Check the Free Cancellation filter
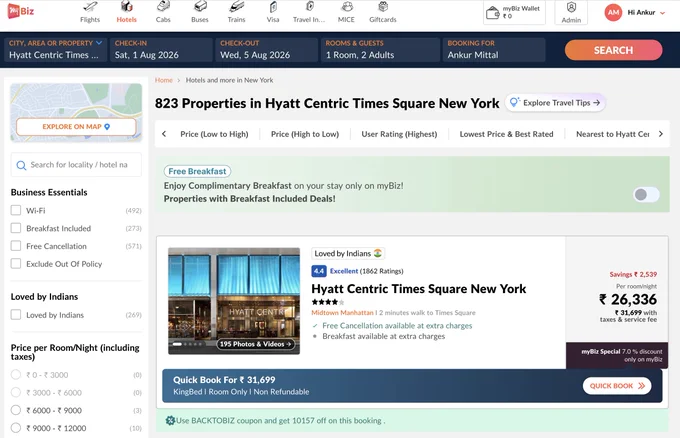Image resolution: width=680 pixels, height=438 pixels. click(16, 246)
